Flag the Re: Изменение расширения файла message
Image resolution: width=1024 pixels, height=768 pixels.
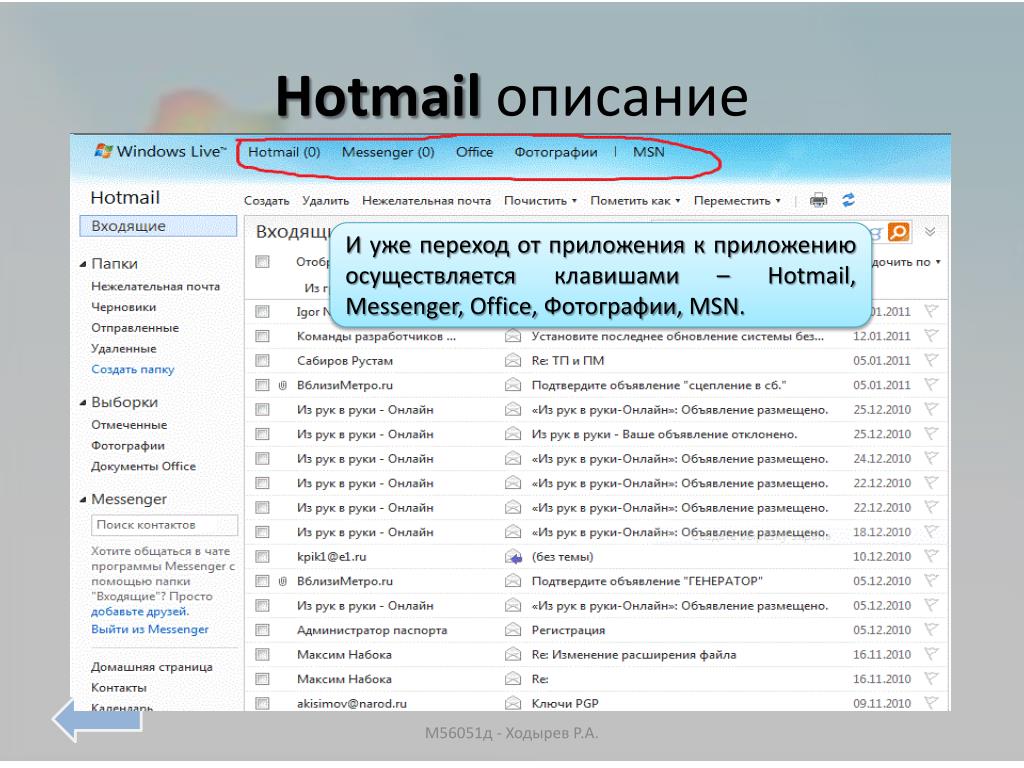(931, 654)
